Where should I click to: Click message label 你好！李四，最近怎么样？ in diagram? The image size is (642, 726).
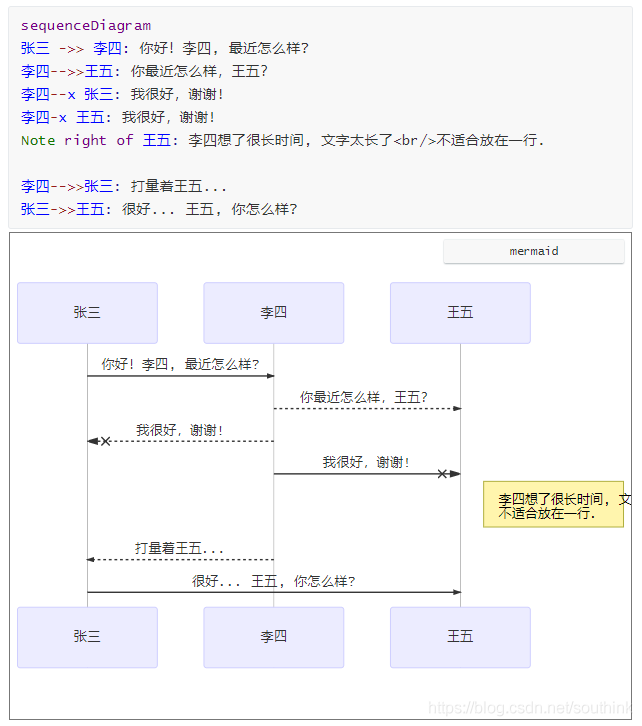point(181,364)
